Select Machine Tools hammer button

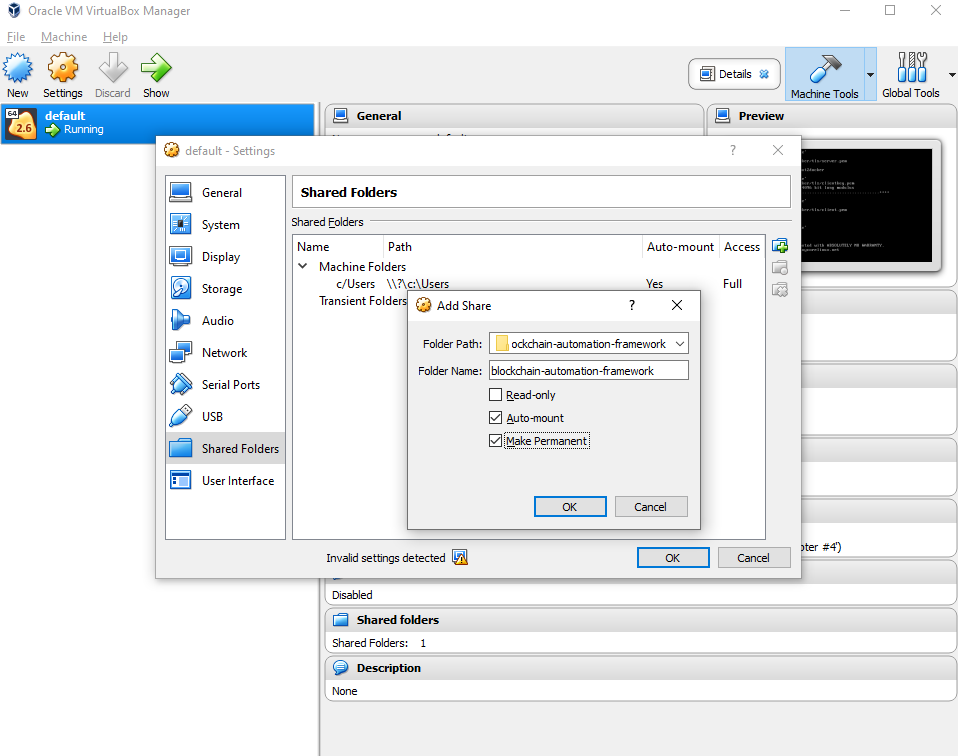coord(825,75)
